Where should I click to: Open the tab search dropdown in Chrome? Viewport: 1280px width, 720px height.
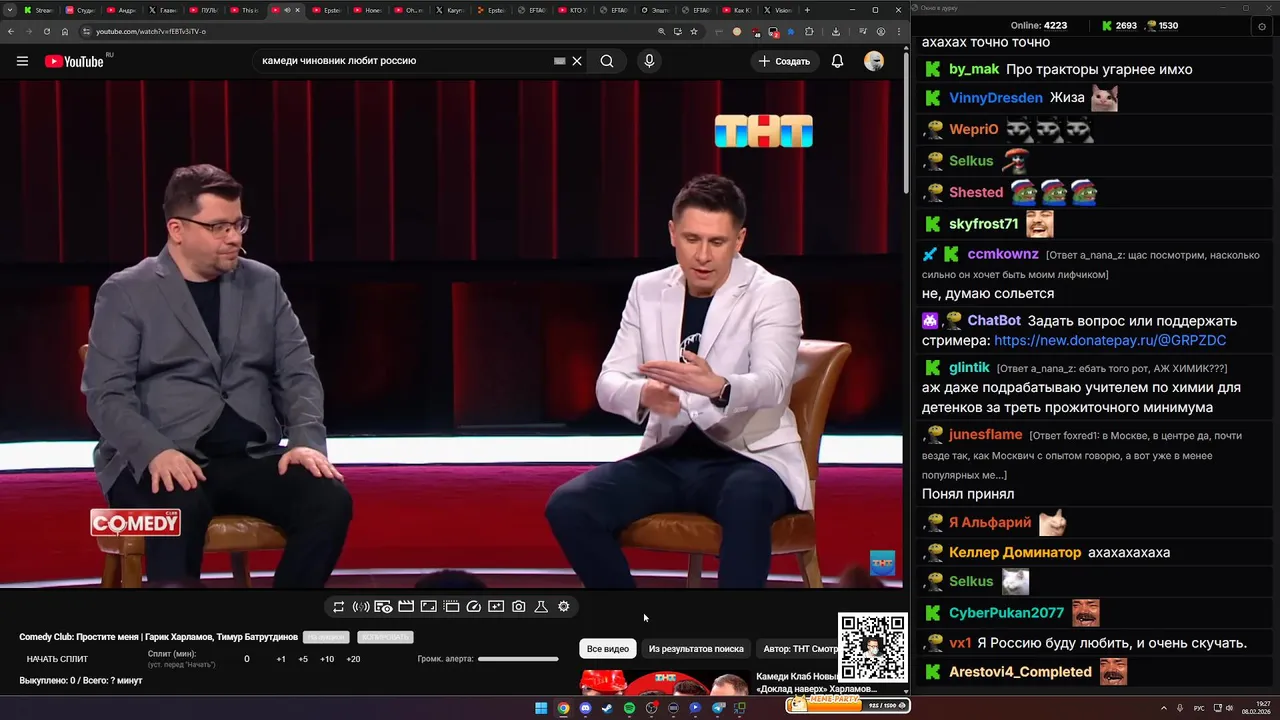click(10, 10)
